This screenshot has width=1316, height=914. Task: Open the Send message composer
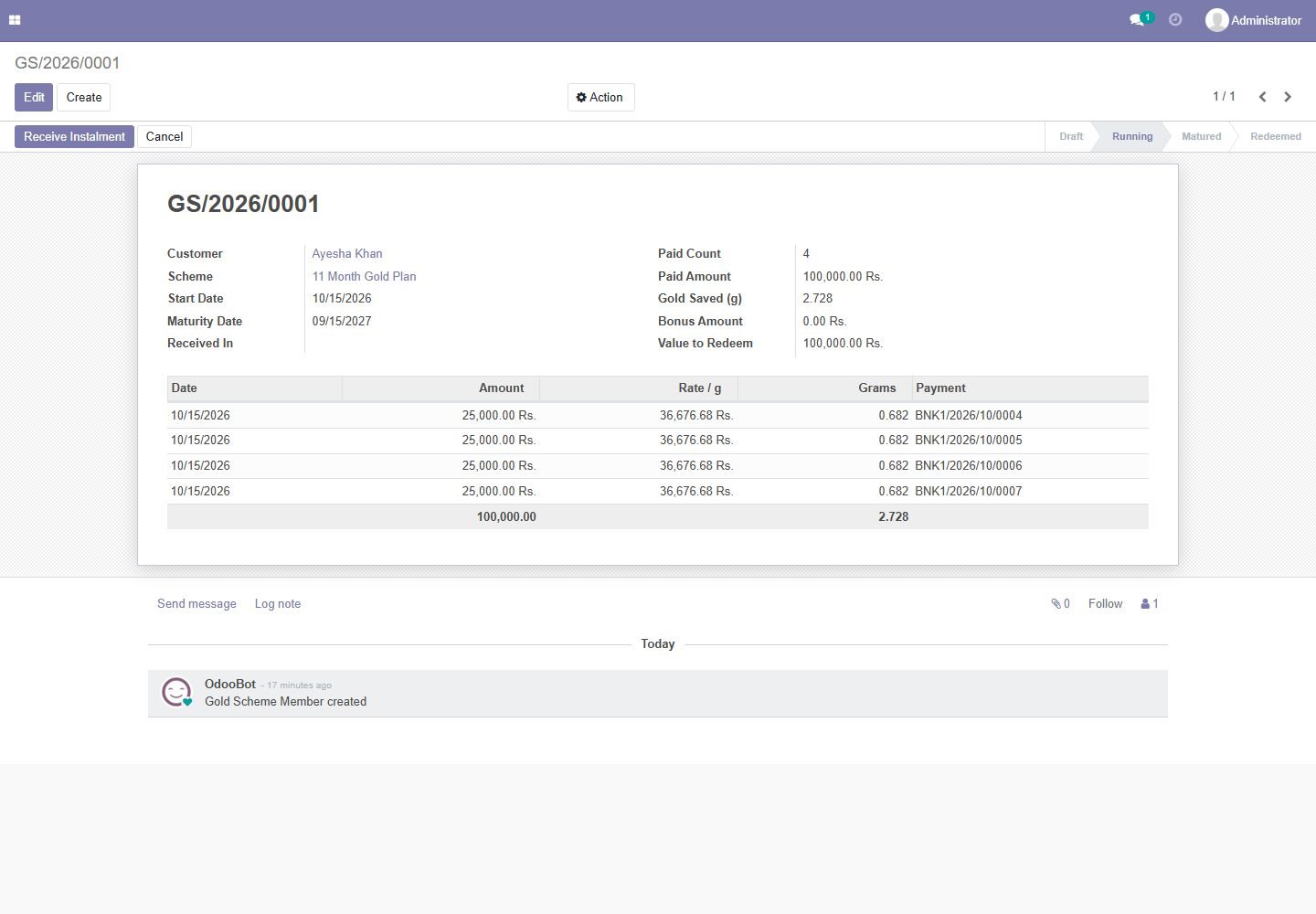[196, 604]
